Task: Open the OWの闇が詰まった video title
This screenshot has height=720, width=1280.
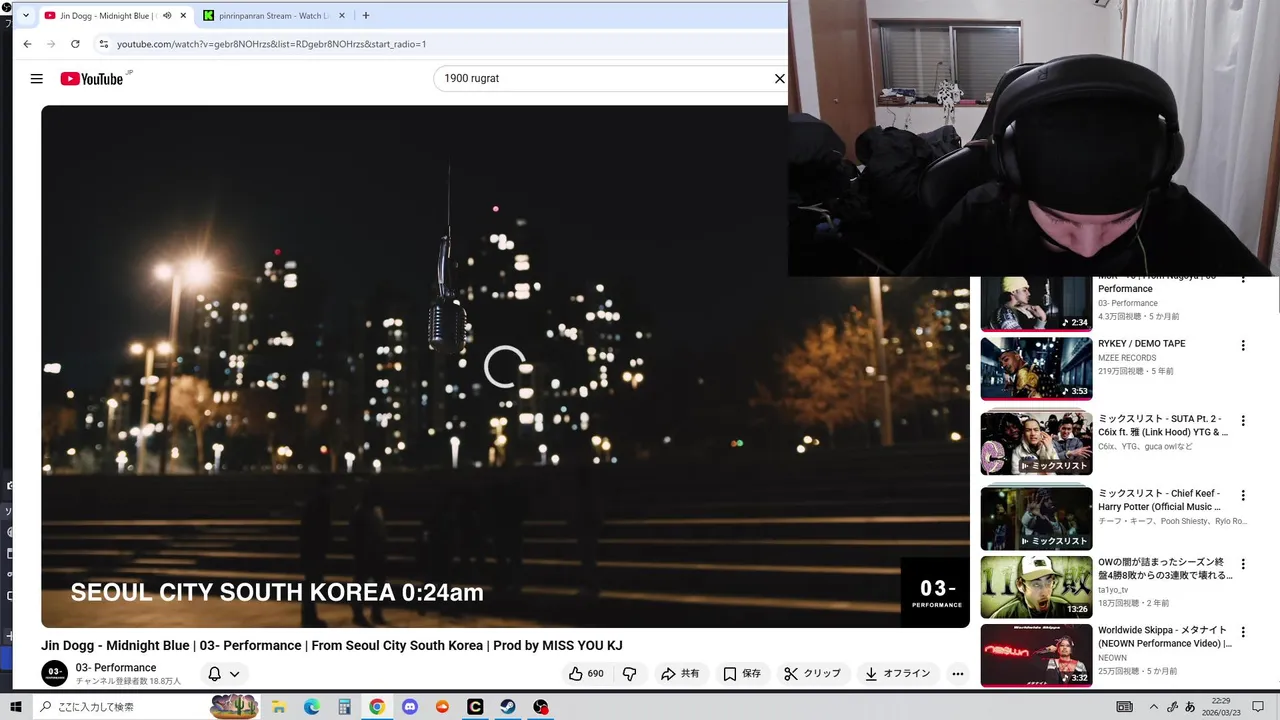Action: pyautogui.click(x=1165, y=569)
